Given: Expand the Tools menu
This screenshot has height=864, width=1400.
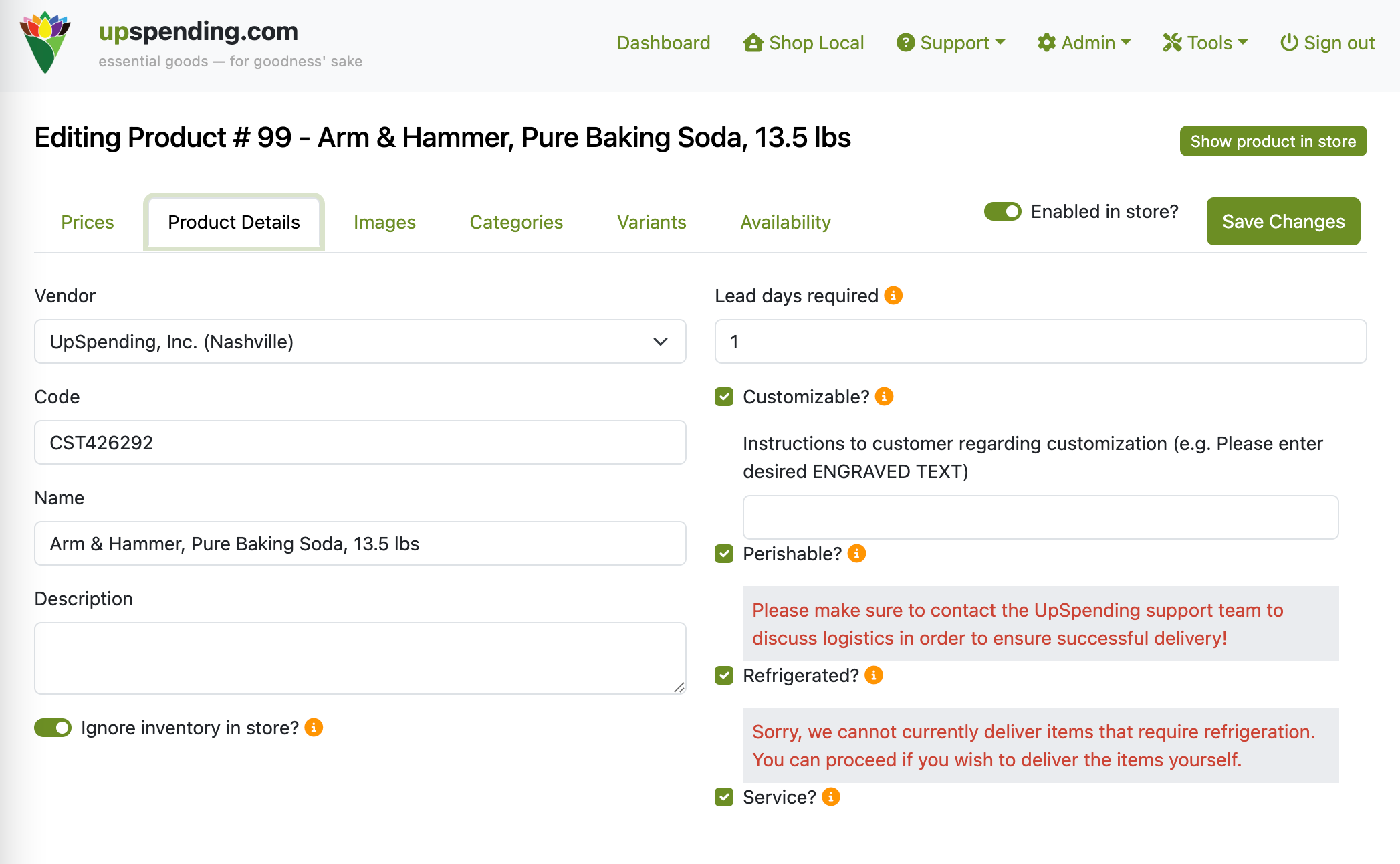Looking at the screenshot, I should (1205, 43).
